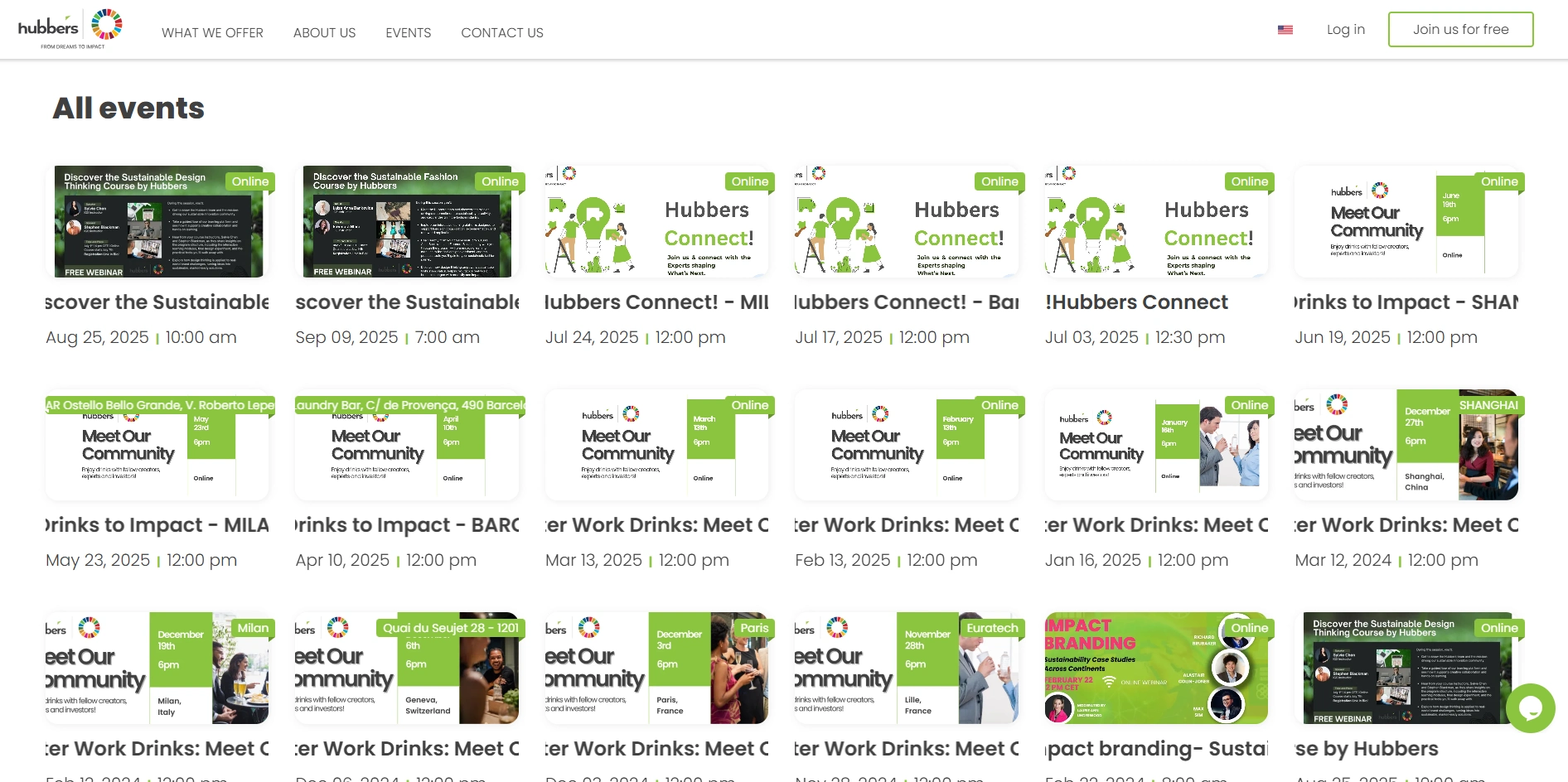Open the CONTACT US page
The width and height of the screenshot is (1568, 782).
coord(502,32)
